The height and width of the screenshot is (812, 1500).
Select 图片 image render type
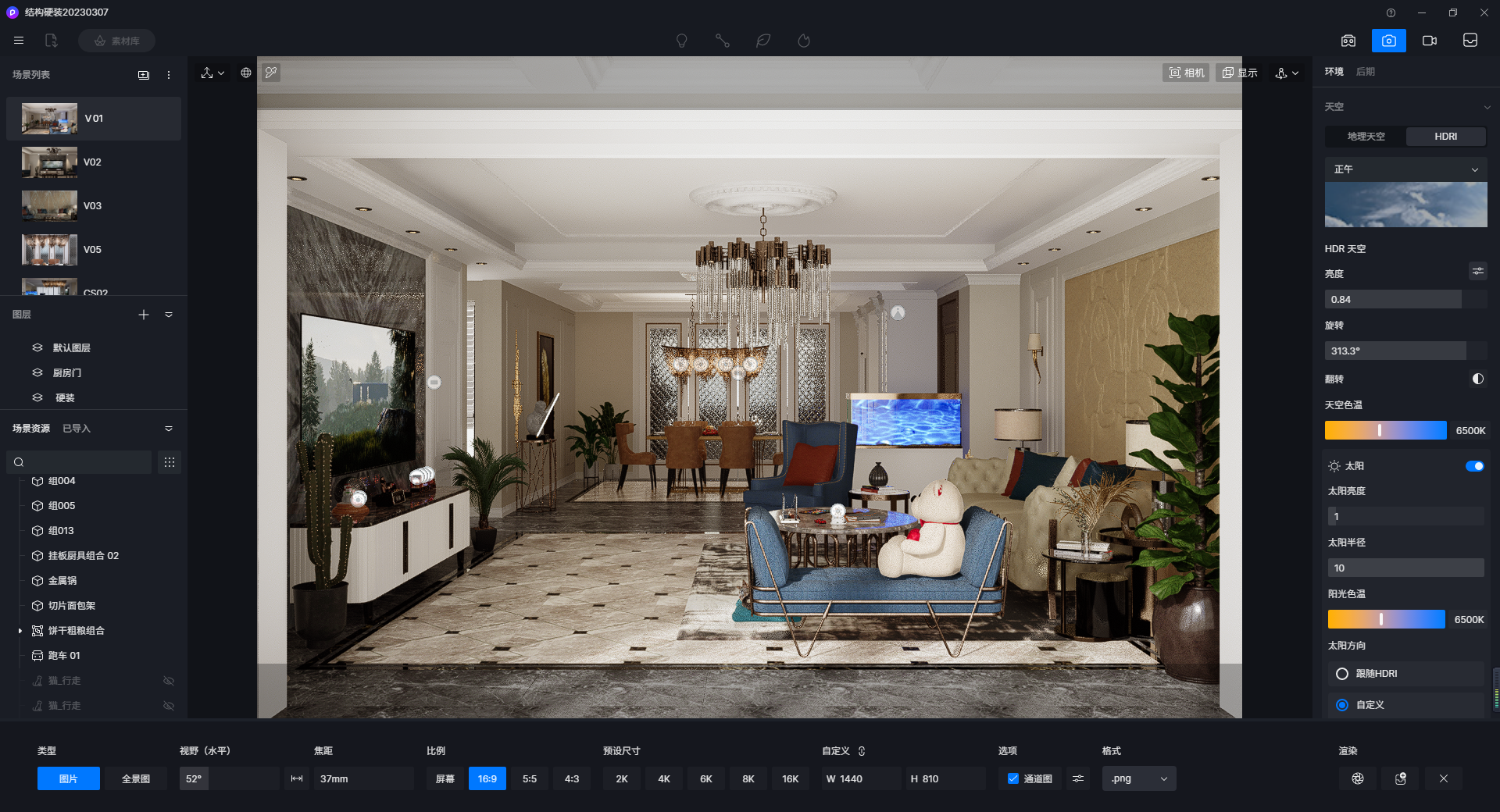69,779
